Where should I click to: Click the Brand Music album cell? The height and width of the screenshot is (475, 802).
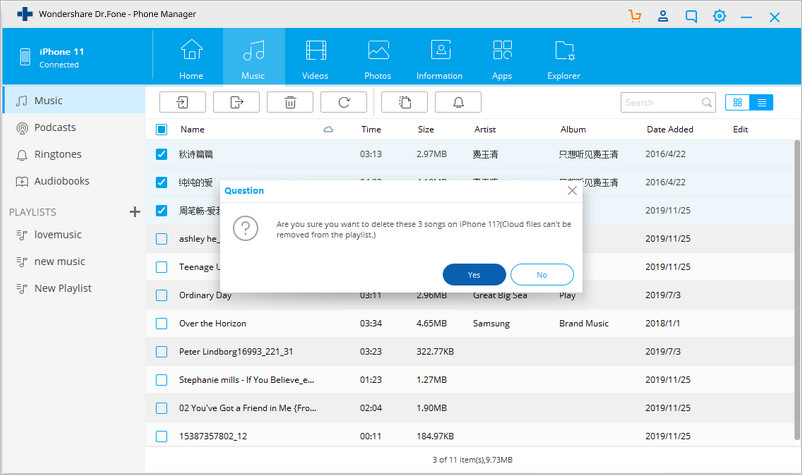tap(584, 323)
